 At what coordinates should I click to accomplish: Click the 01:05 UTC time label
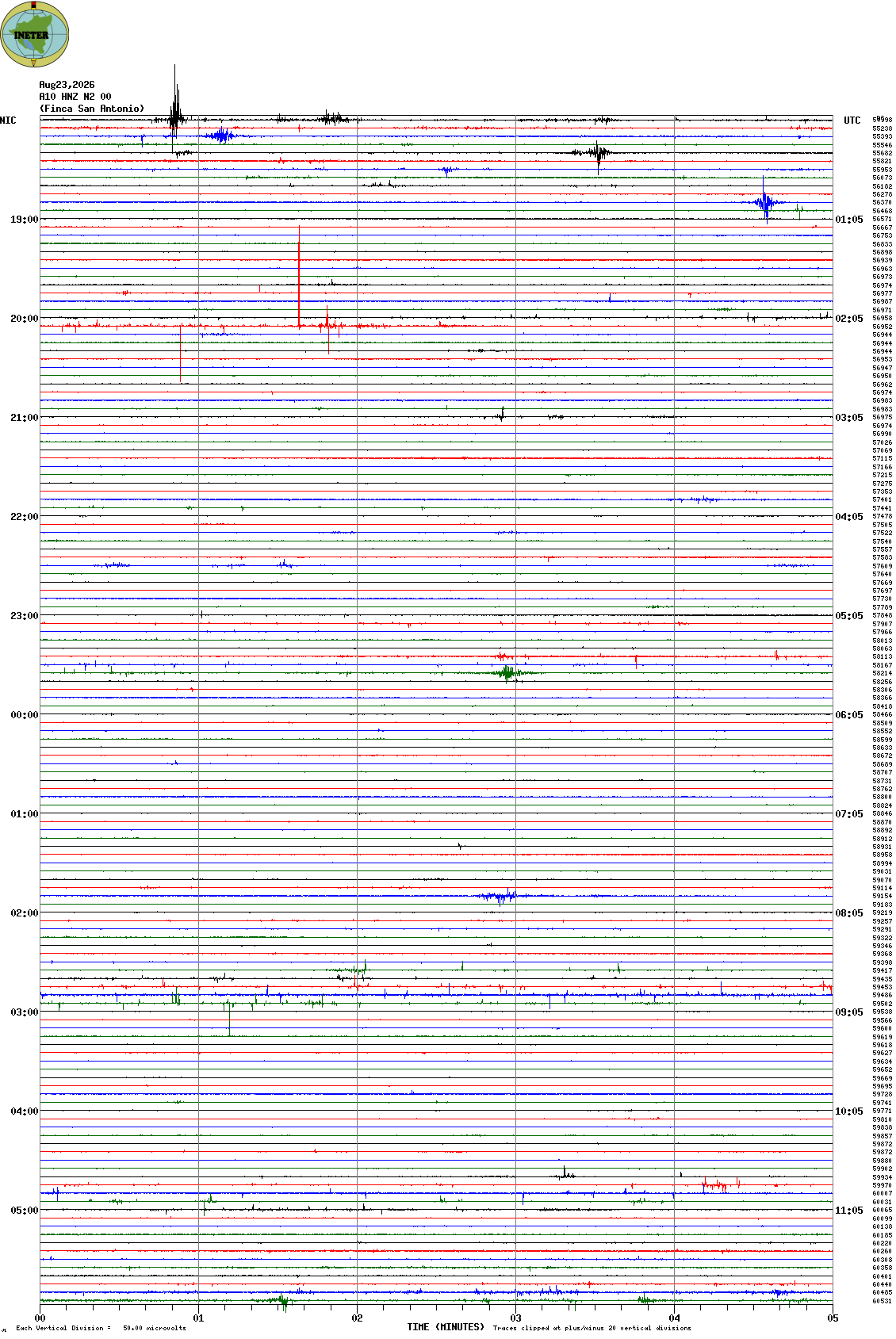pyautogui.click(x=849, y=220)
